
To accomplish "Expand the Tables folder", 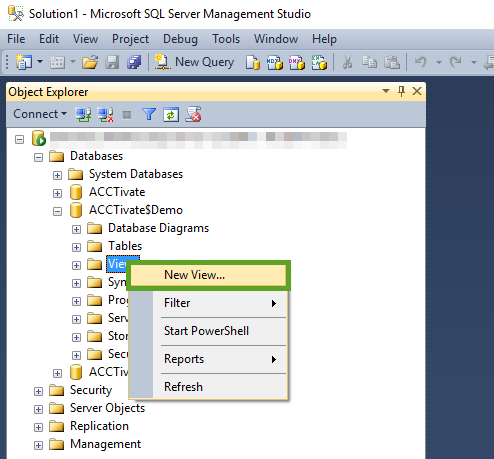I will pyautogui.click(x=76, y=247).
